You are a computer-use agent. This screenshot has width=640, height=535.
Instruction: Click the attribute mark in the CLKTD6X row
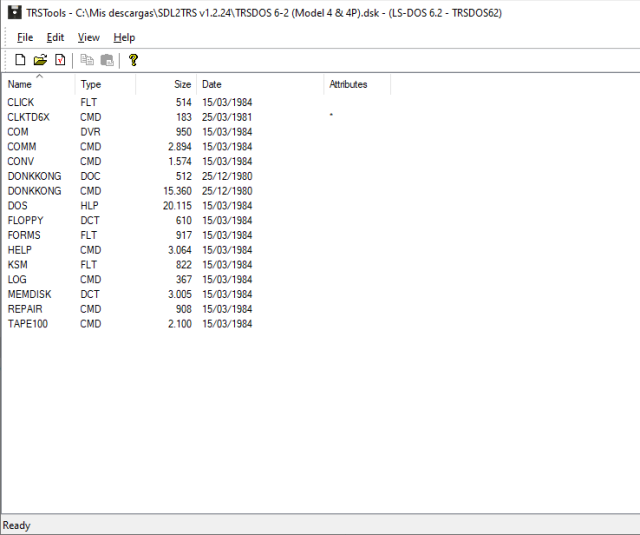(331, 115)
